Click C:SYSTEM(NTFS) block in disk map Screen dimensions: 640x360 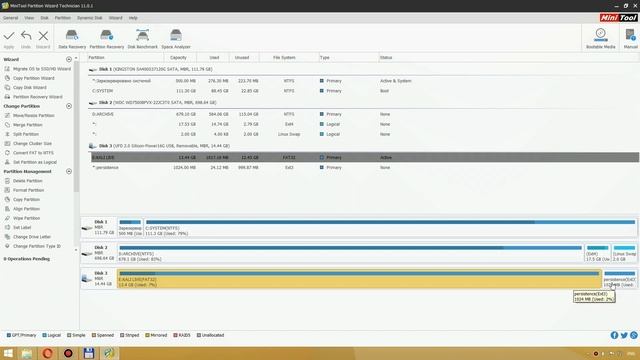pyautogui.click(x=390, y=228)
